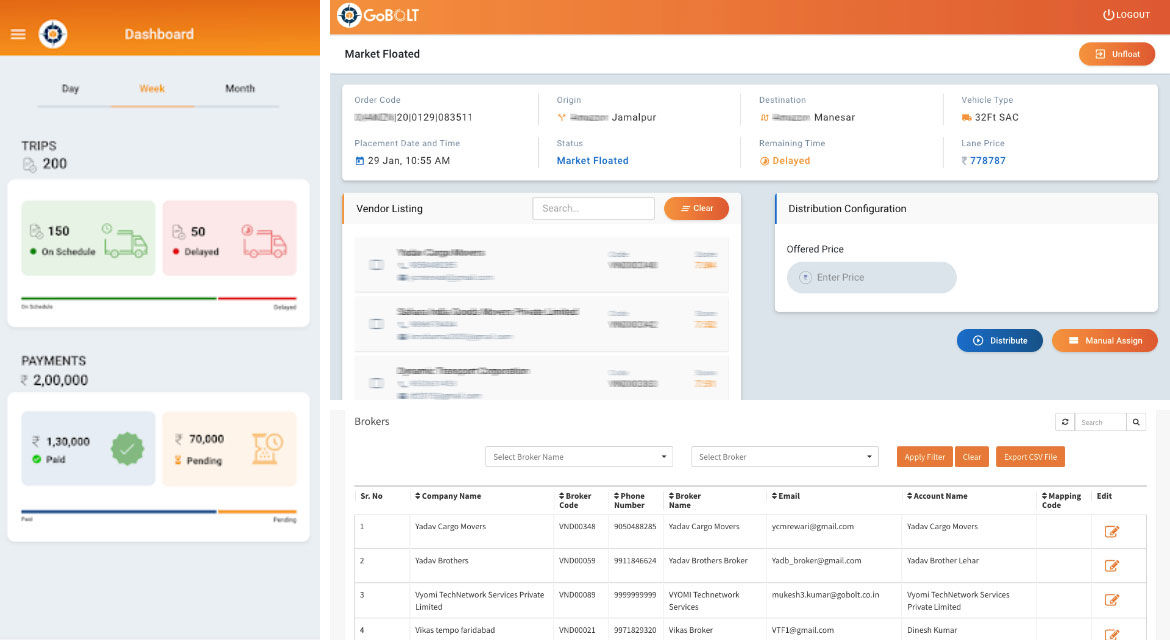Screen dimensions: 1170x640
Task: Sort the table by Company Name
Action: tap(448, 496)
